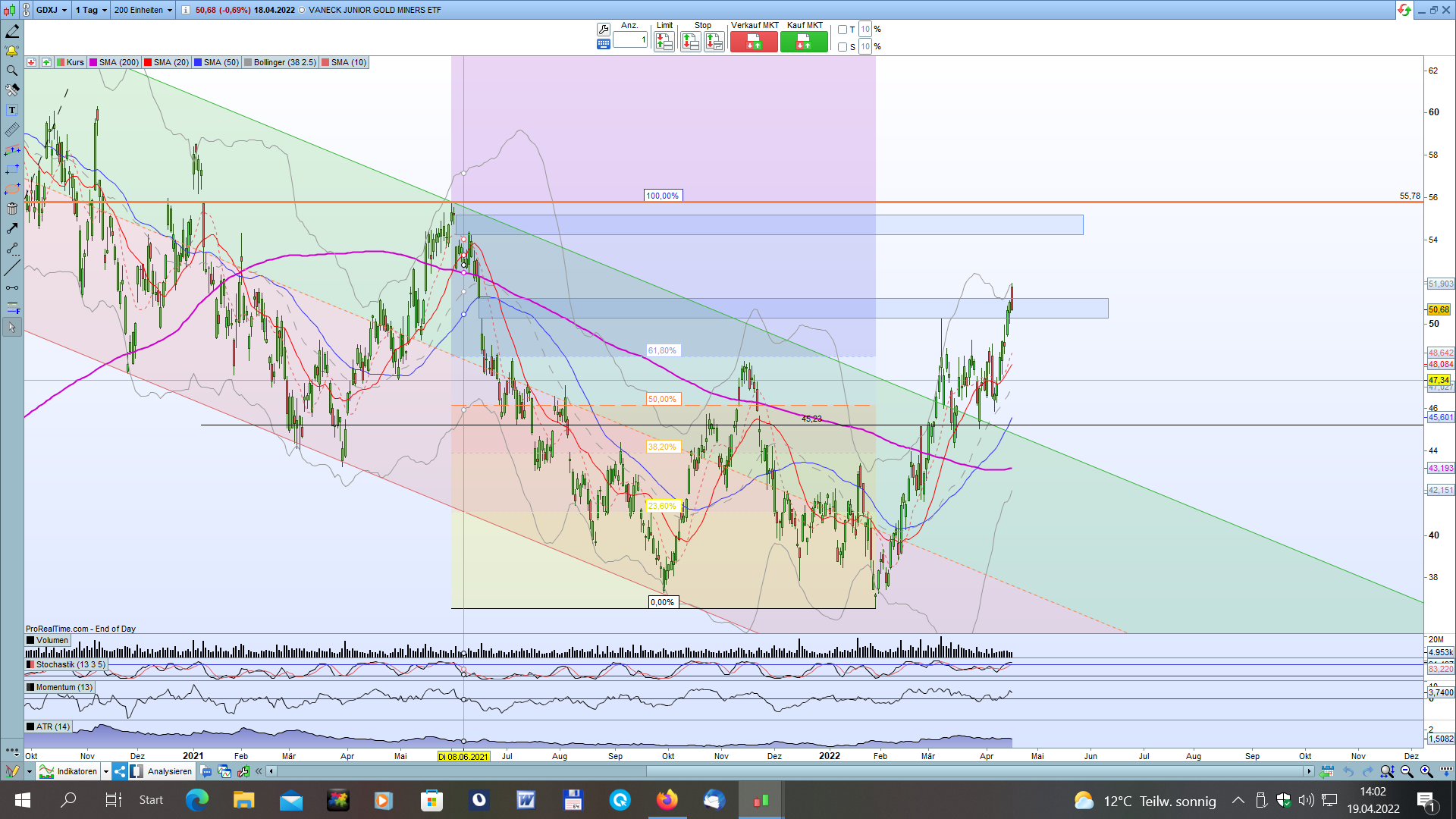Select the text annotation tool
The image size is (1456, 819).
[11, 110]
